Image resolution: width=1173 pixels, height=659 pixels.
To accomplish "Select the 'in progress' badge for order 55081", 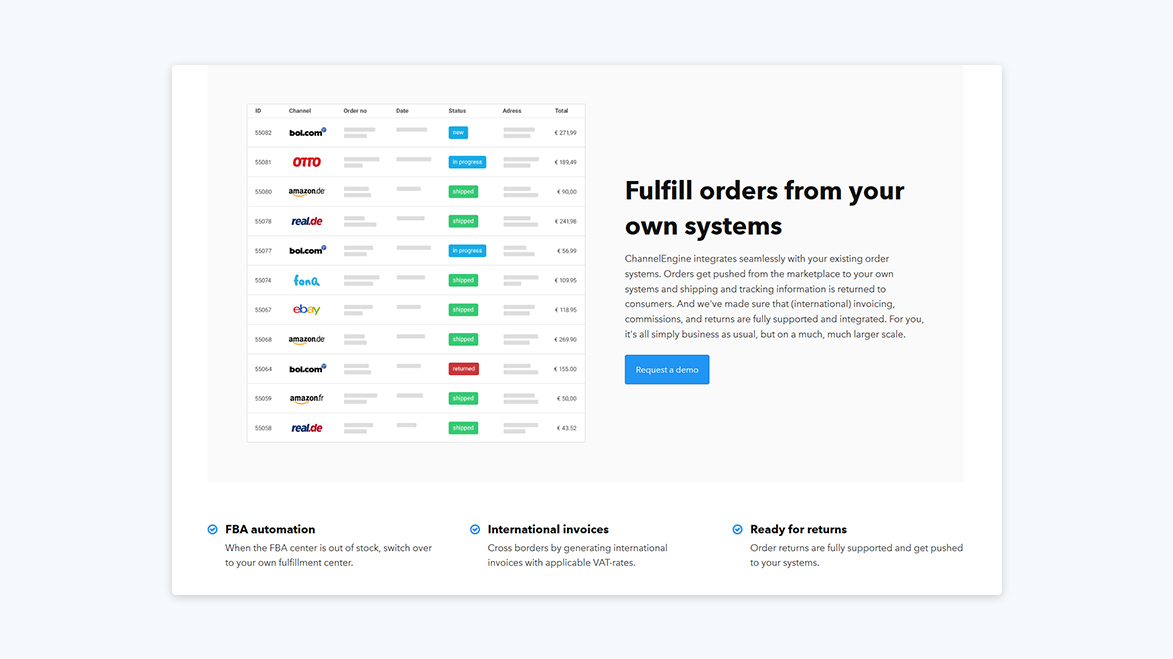I will coord(467,161).
